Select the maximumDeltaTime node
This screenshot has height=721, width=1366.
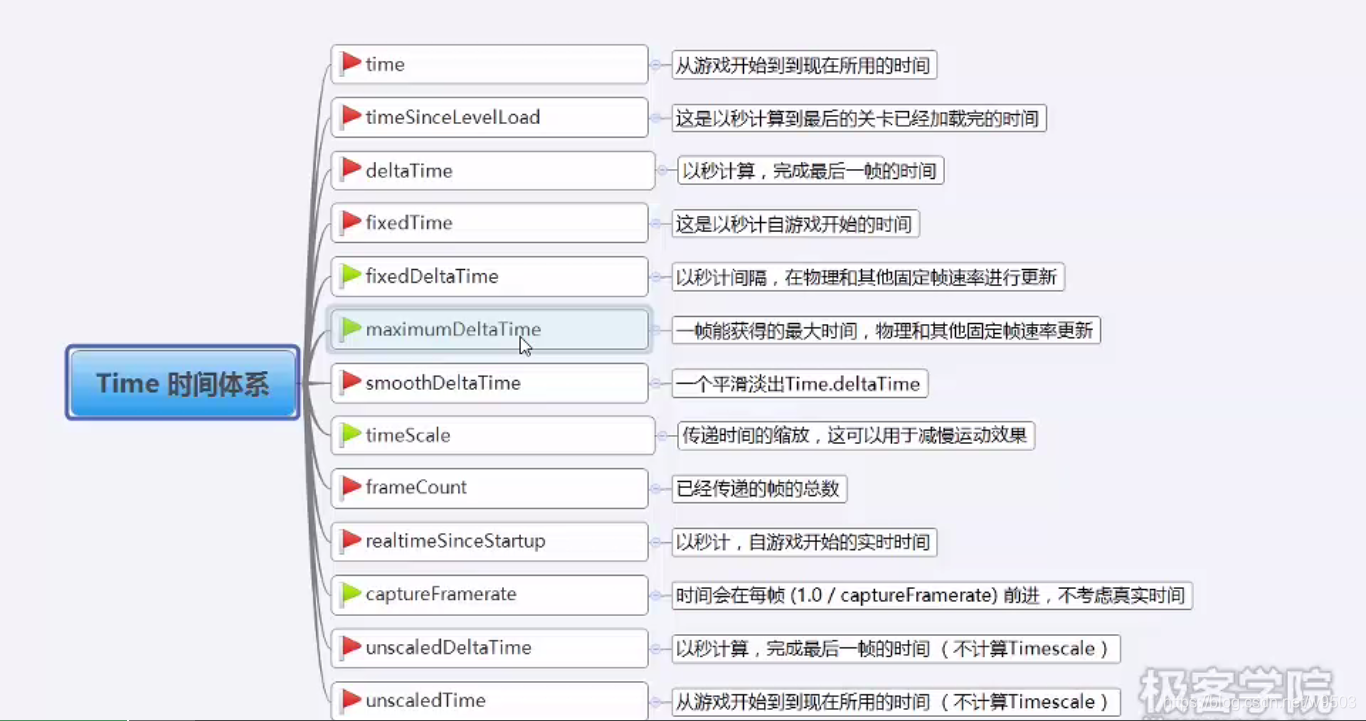pyautogui.click(x=490, y=329)
